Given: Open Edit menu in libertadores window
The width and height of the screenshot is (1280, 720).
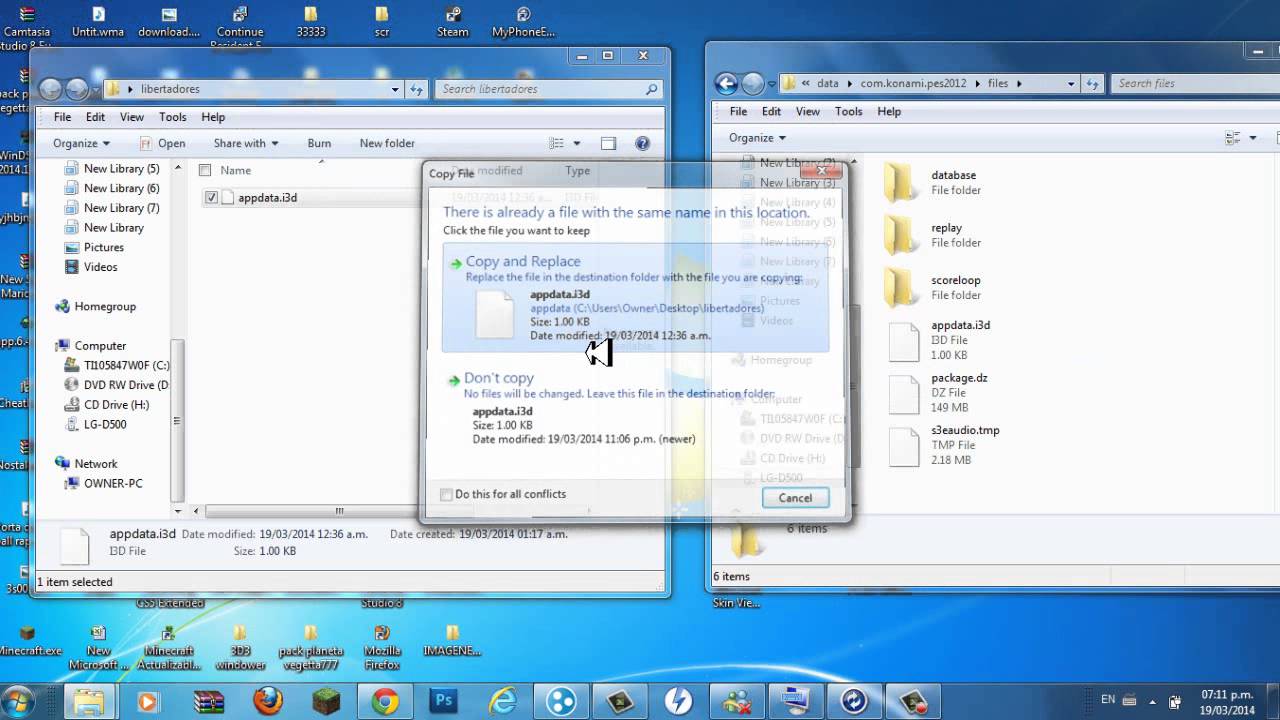Looking at the screenshot, I should [95, 117].
